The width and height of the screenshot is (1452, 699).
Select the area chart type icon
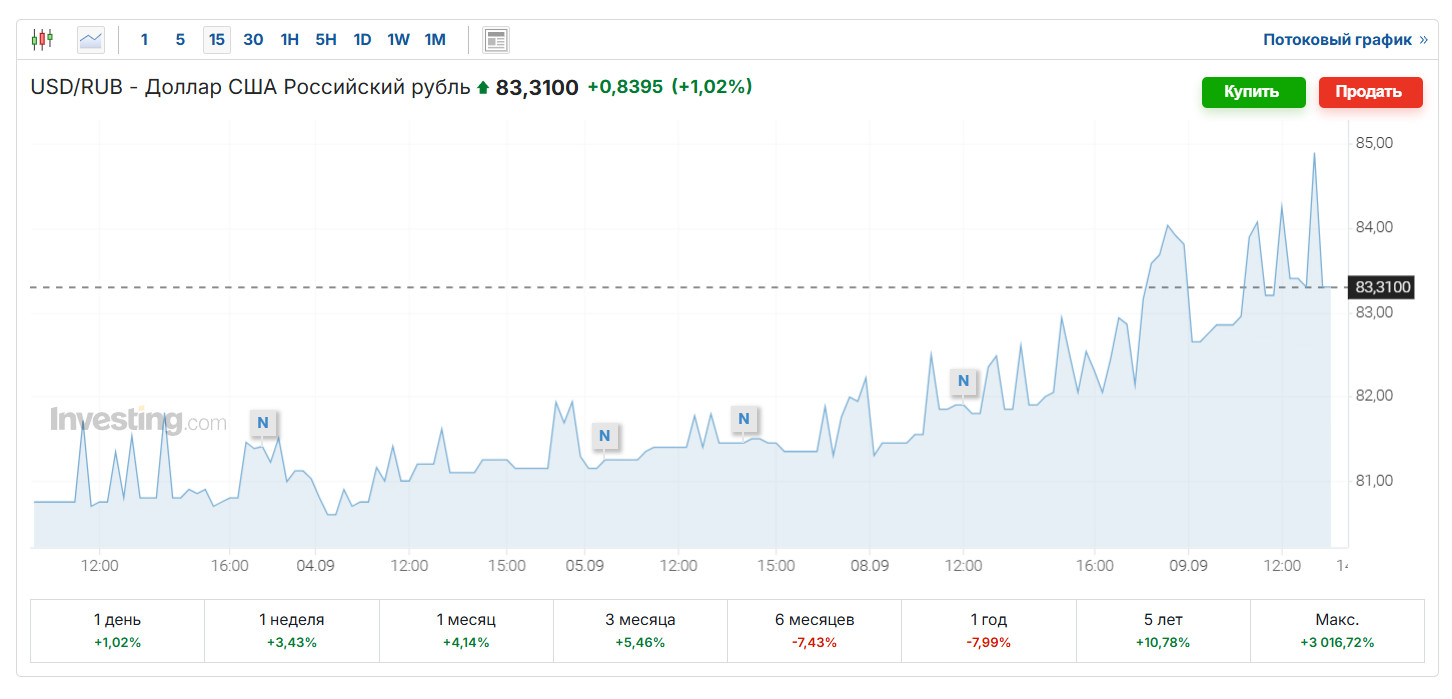91,40
